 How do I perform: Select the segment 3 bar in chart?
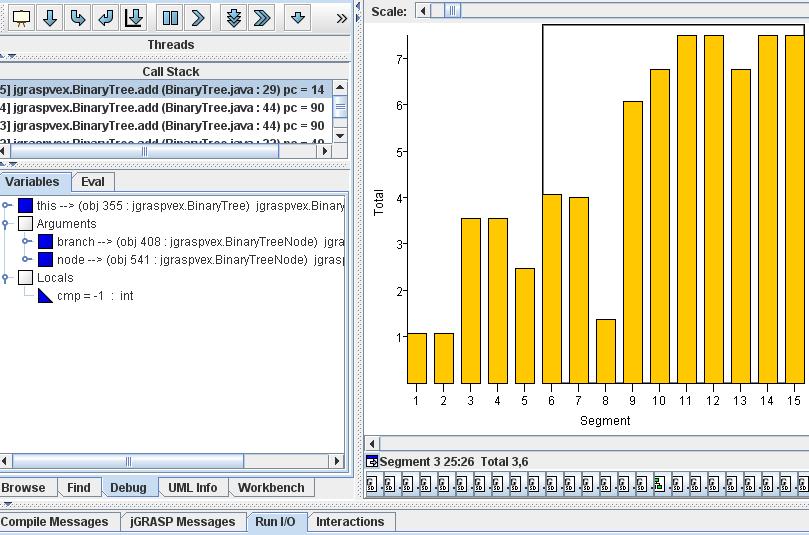(471, 301)
